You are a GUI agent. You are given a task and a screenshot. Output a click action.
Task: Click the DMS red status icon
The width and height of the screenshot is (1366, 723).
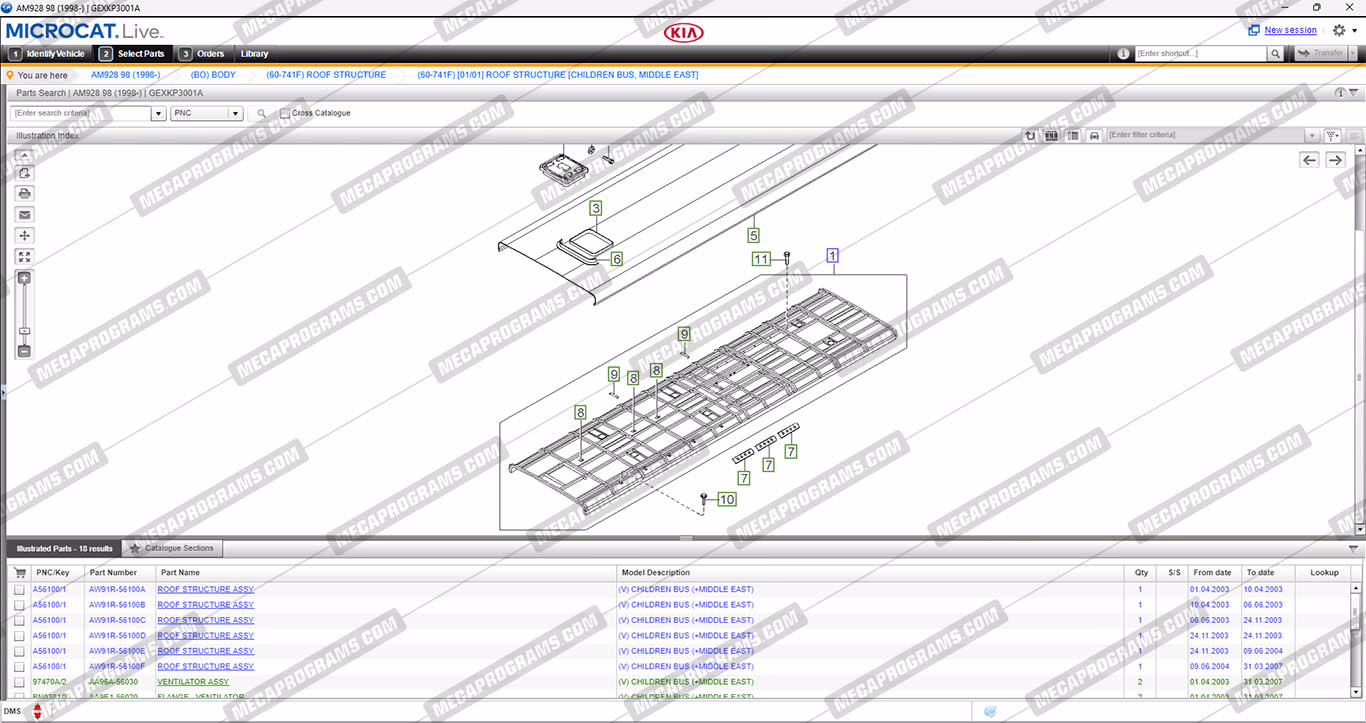(x=37, y=712)
